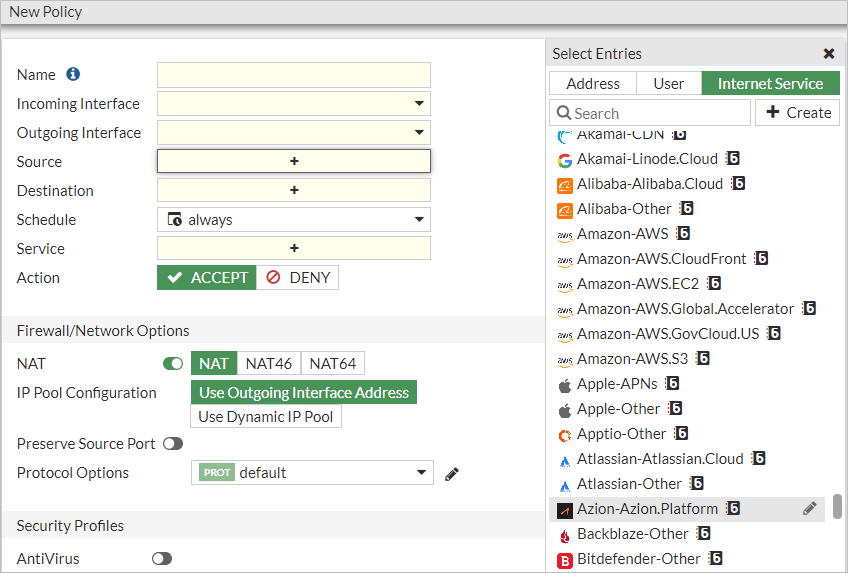
Task: Open the Schedule dropdown
Action: [x=294, y=219]
